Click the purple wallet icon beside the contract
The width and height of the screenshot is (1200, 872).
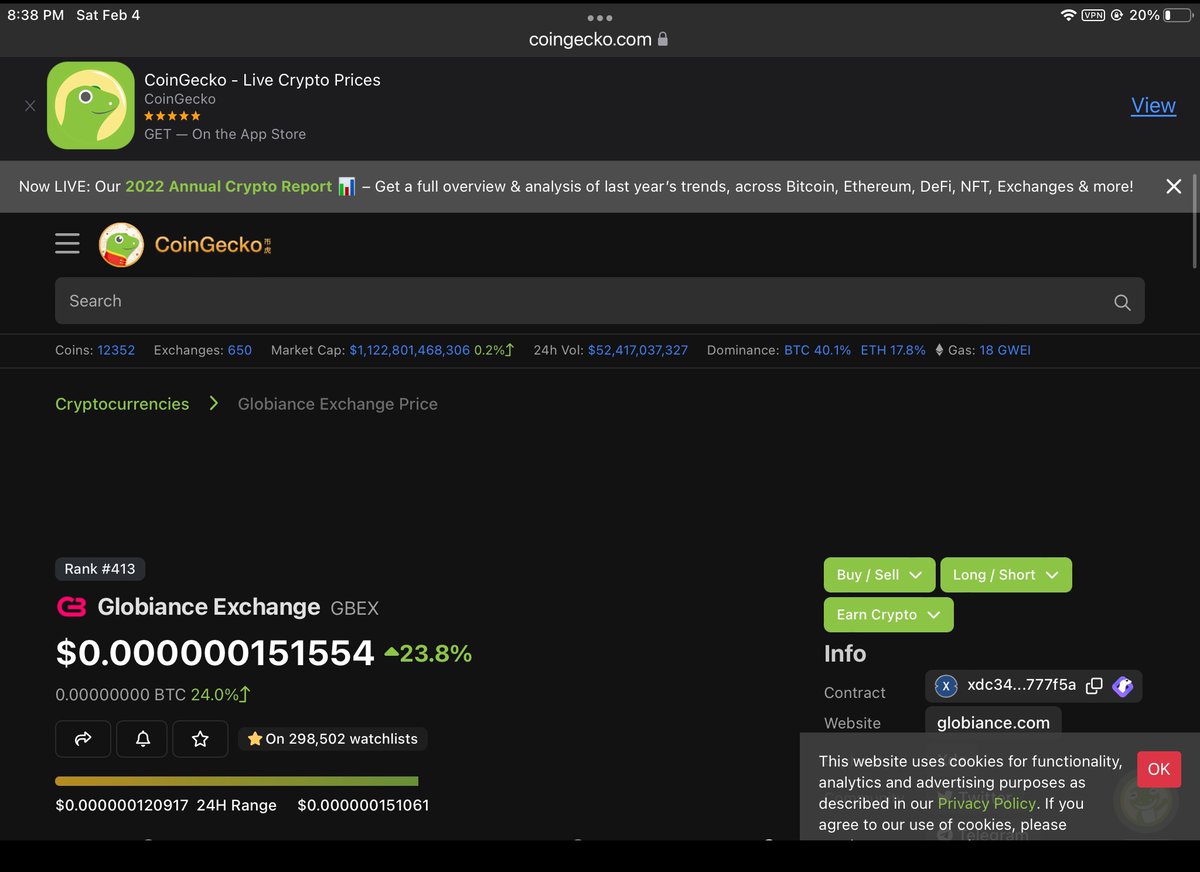pos(1122,686)
